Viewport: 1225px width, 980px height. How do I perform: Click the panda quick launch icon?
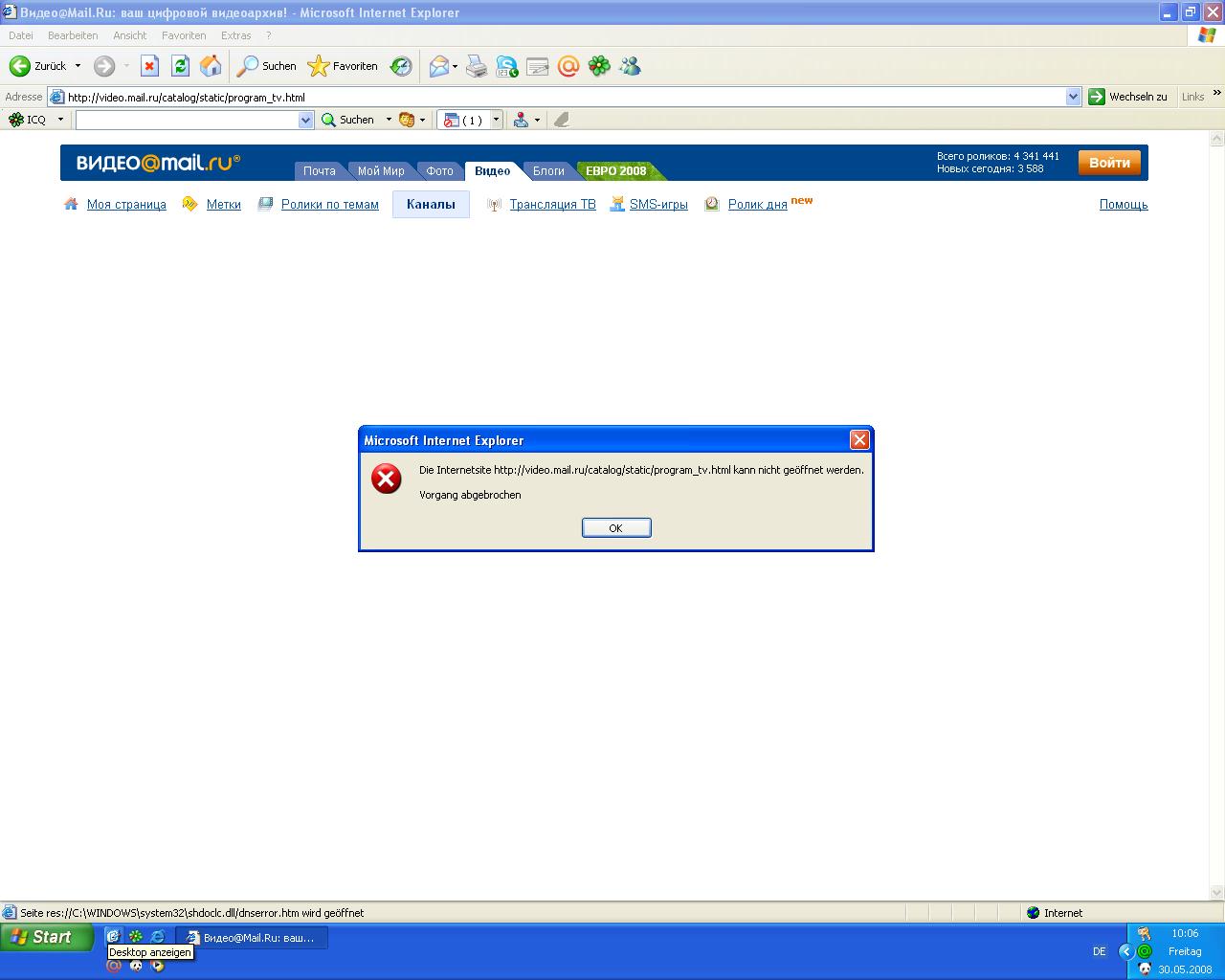click(x=136, y=966)
